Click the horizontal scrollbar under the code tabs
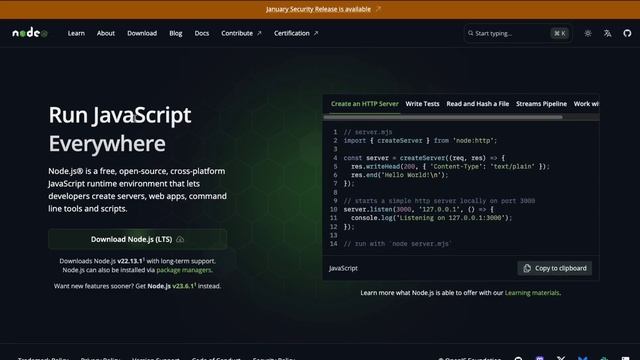This screenshot has width=640, height=360. click(443, 117)
